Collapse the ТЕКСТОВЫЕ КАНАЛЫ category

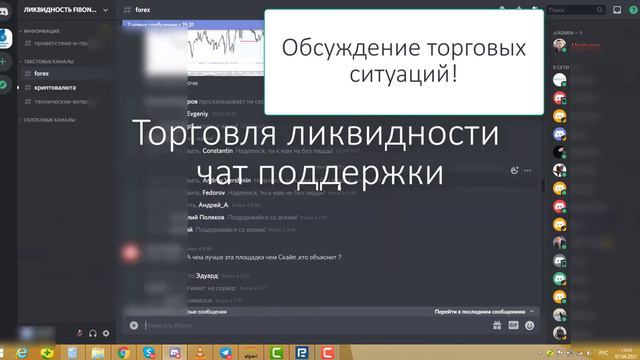(x=48, y=62)
